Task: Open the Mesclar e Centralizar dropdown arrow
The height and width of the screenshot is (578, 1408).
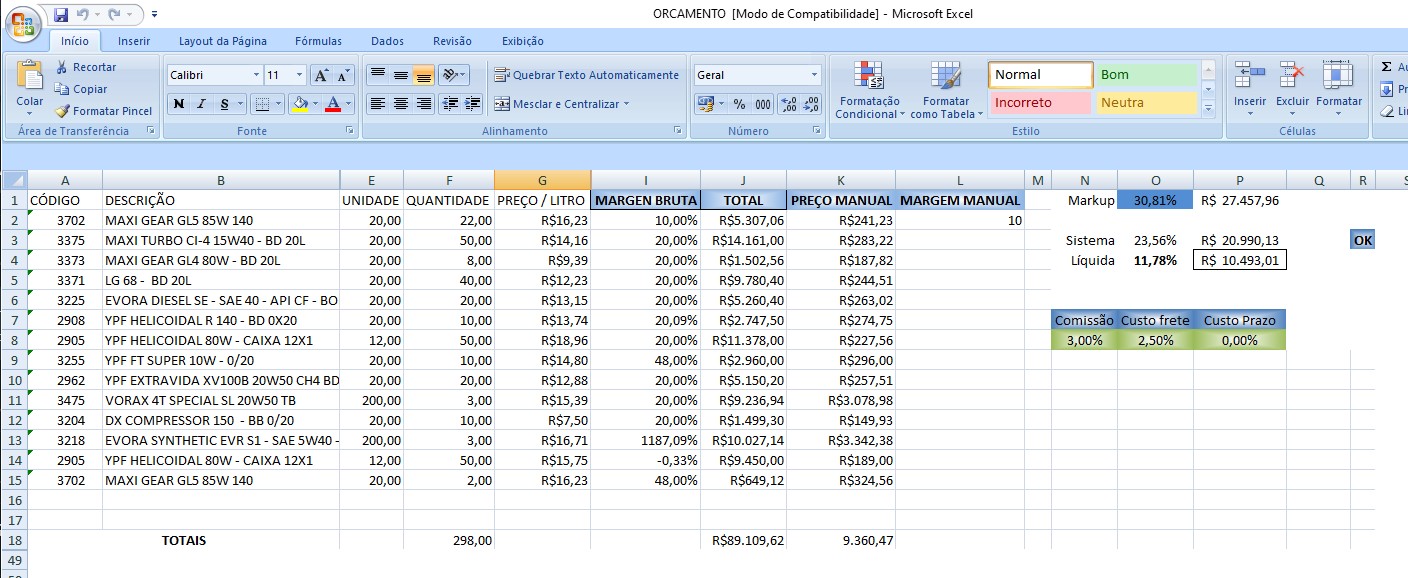Action: point(626,104)
